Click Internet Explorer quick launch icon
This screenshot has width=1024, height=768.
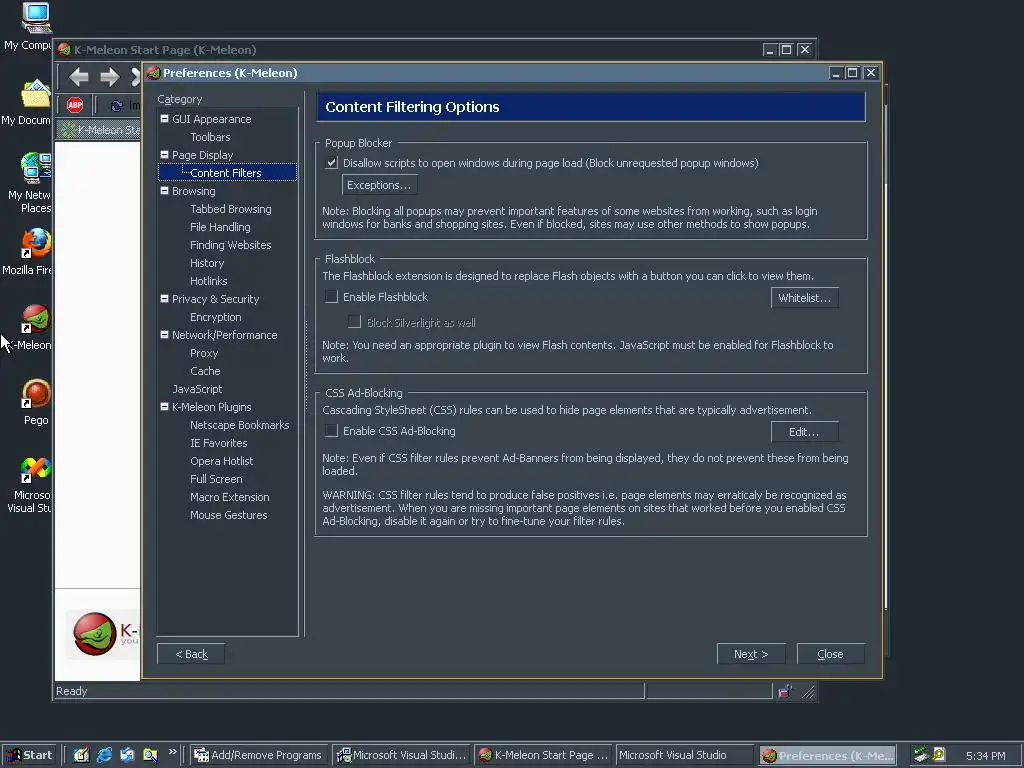click(x=104, y=755)
